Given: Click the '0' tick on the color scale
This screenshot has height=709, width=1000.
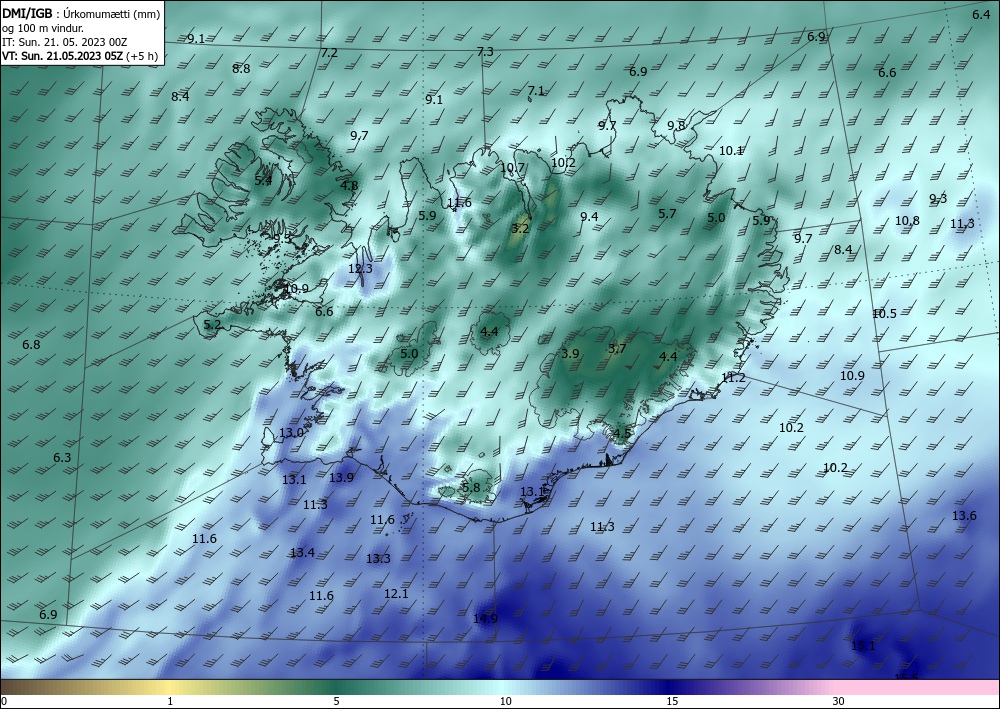Looking at the screenshot, I should pyautogui.click(x=4, y=701).
